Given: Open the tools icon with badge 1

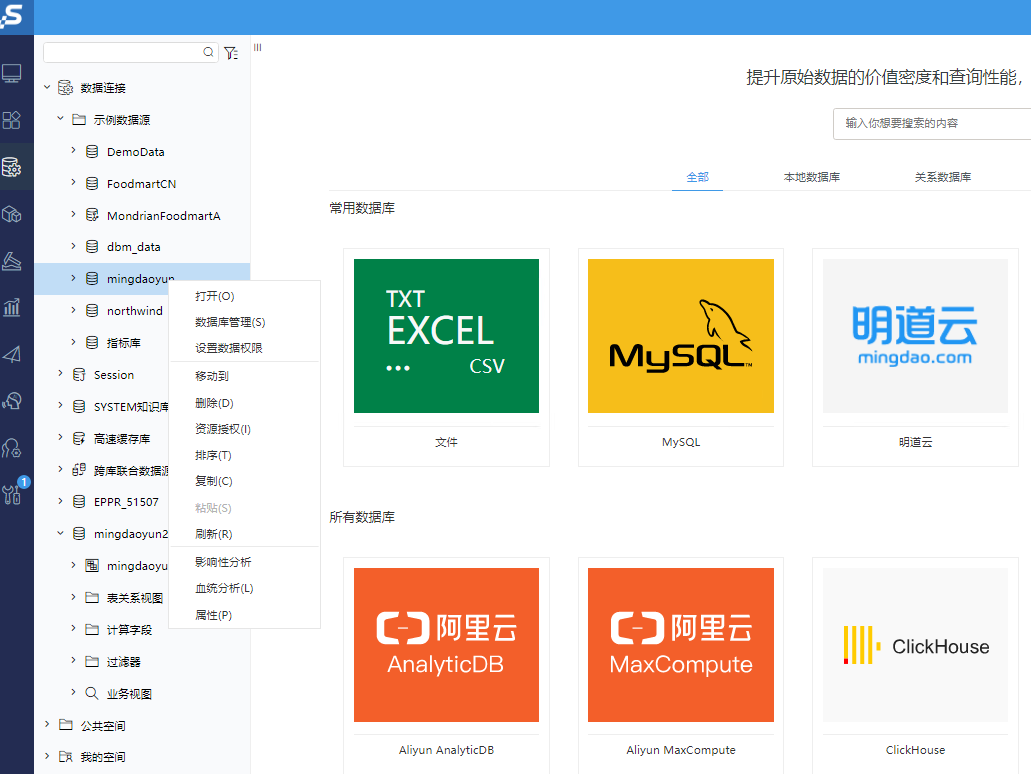Looking at the screenshot, I should (12, 493).
